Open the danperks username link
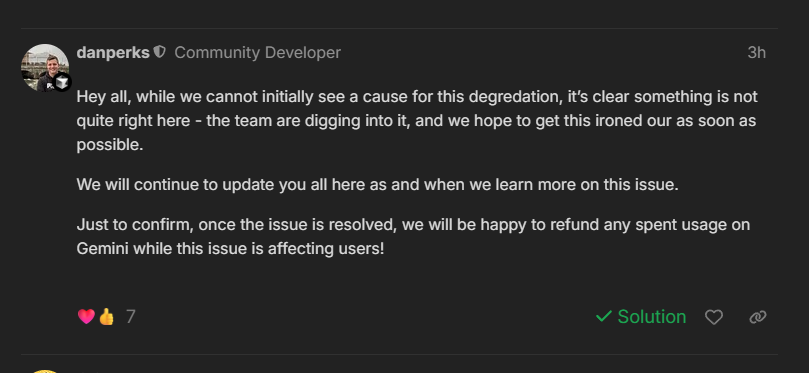The image size is (809, 373). (x=113, y=53)
